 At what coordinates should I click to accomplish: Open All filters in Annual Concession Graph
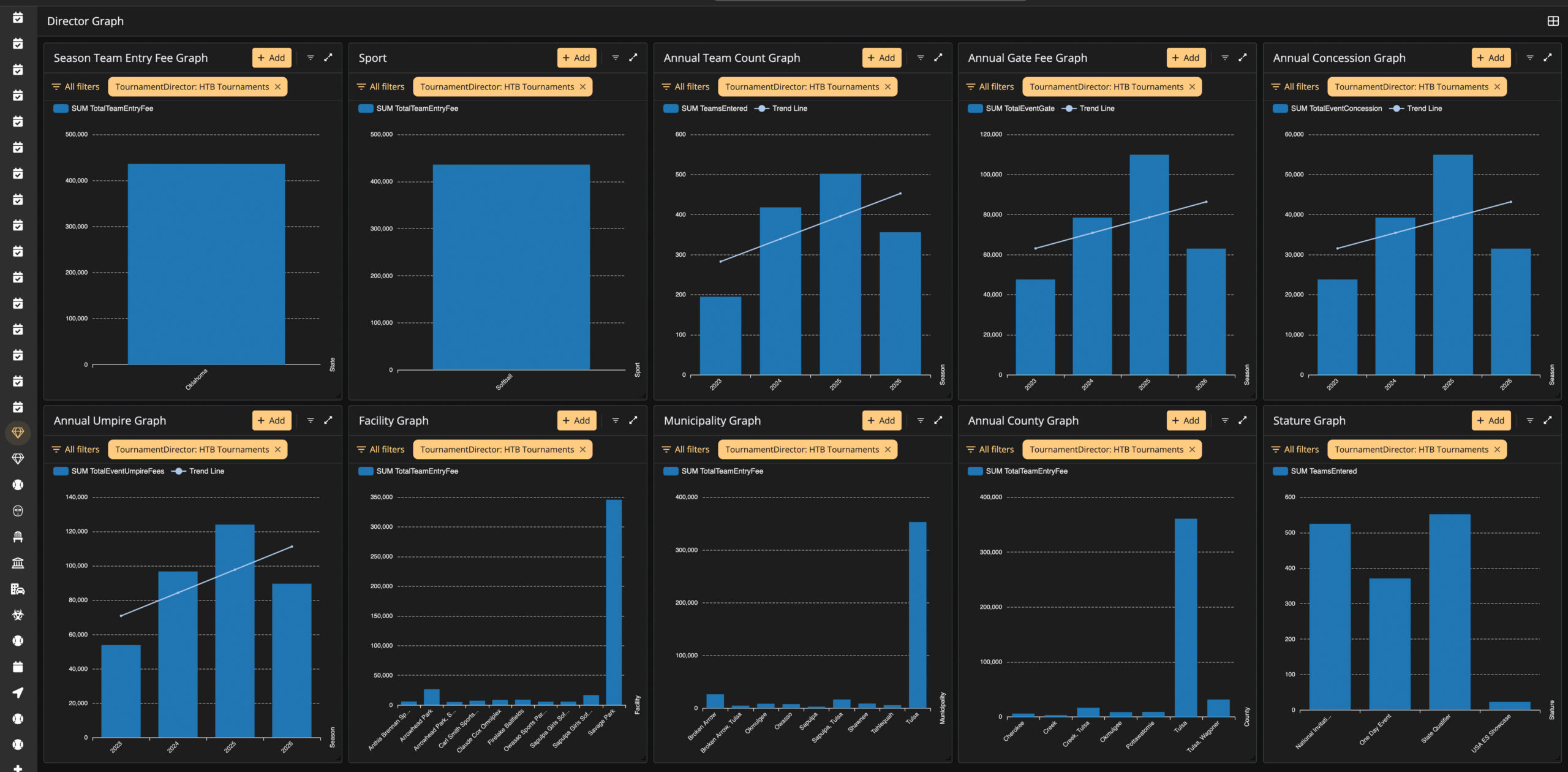tap(1295, 87)
